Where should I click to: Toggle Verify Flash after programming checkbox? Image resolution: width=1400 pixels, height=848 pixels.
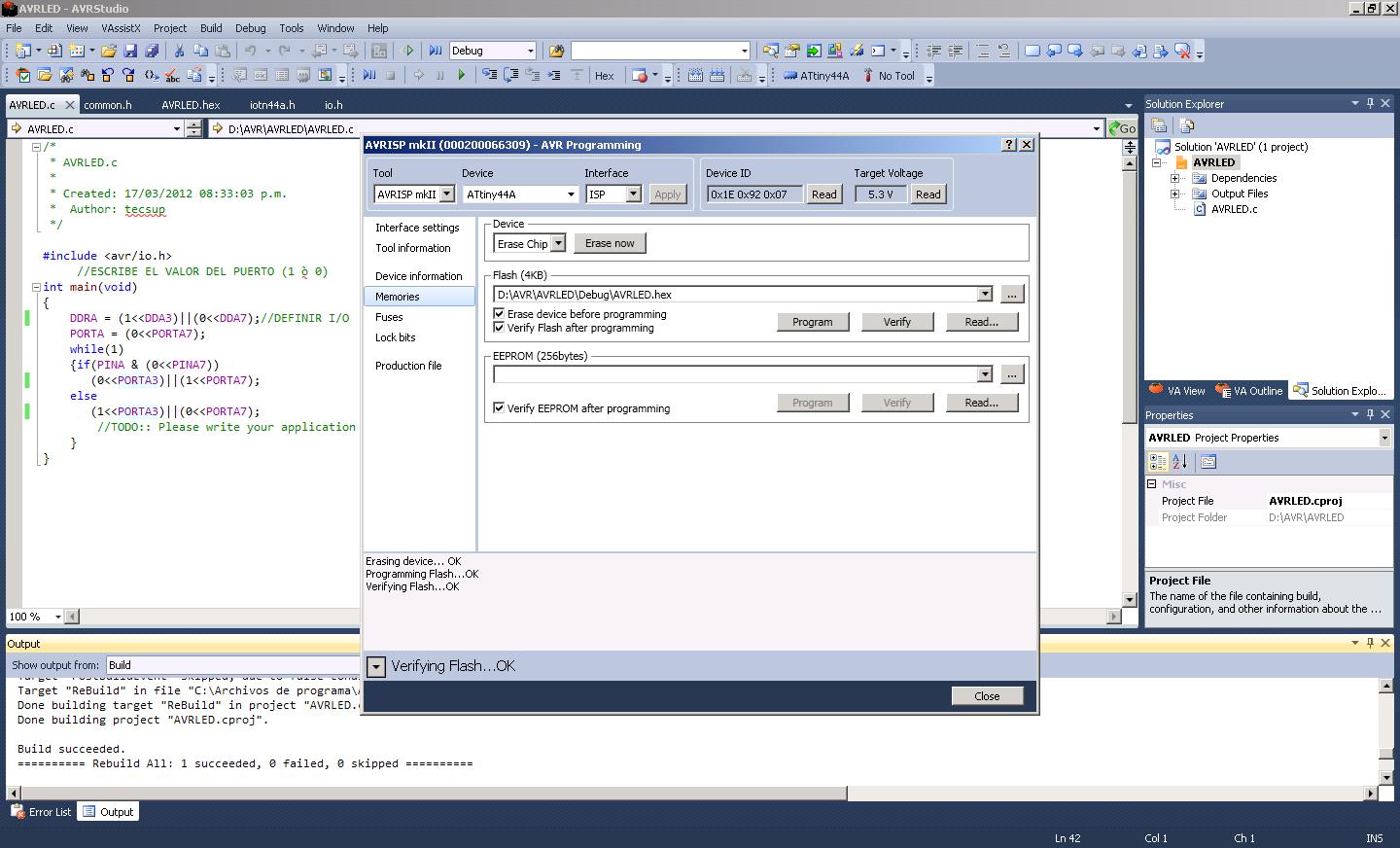[499, 328]
